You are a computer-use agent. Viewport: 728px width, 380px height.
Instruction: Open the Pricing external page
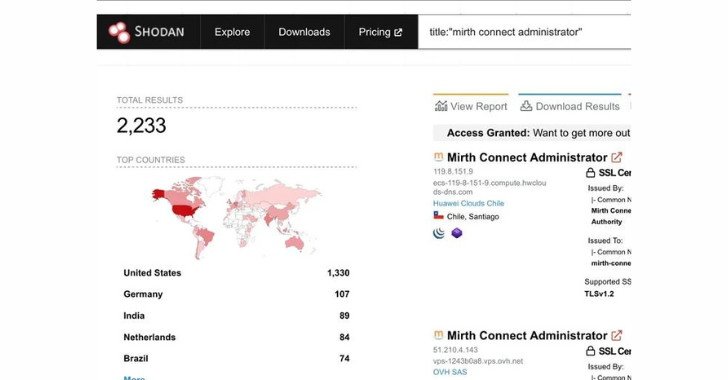click(380, 32)
